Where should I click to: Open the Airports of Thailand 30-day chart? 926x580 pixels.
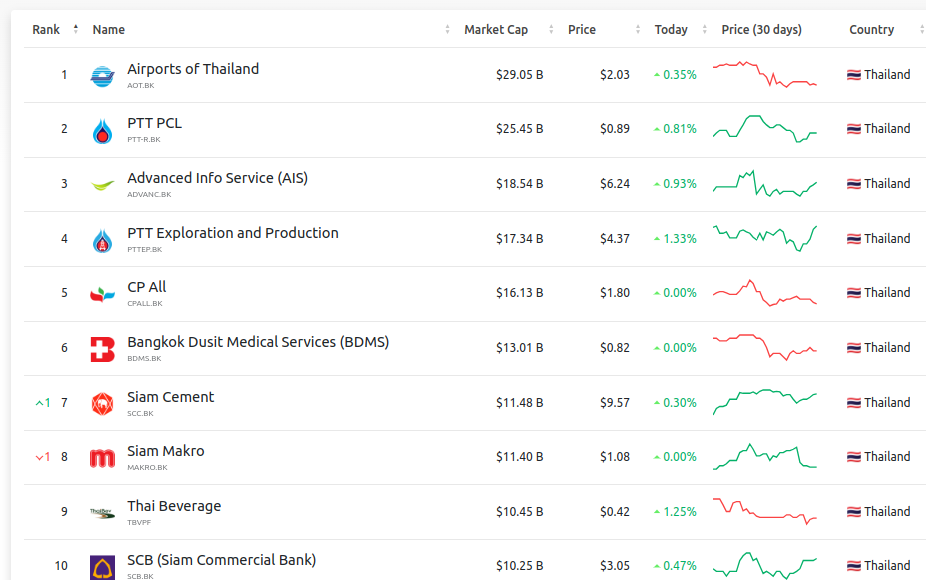764,75
